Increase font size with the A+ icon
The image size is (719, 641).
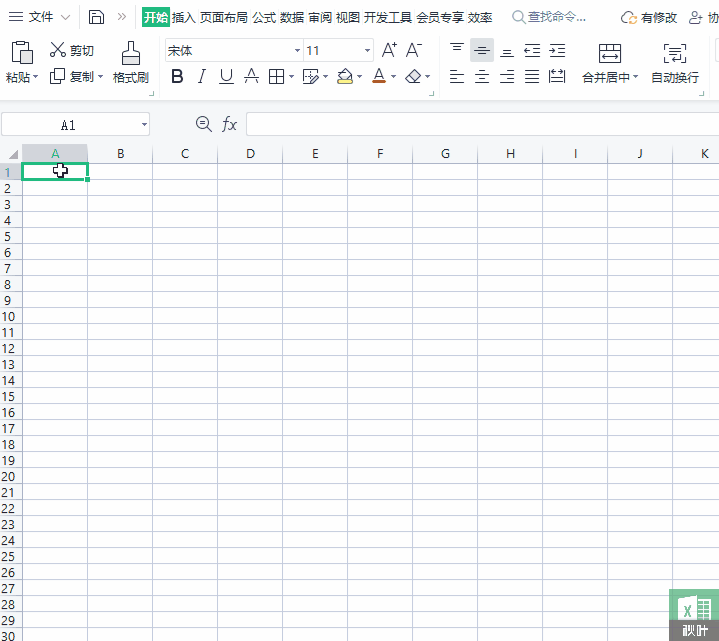pos(389,50)
